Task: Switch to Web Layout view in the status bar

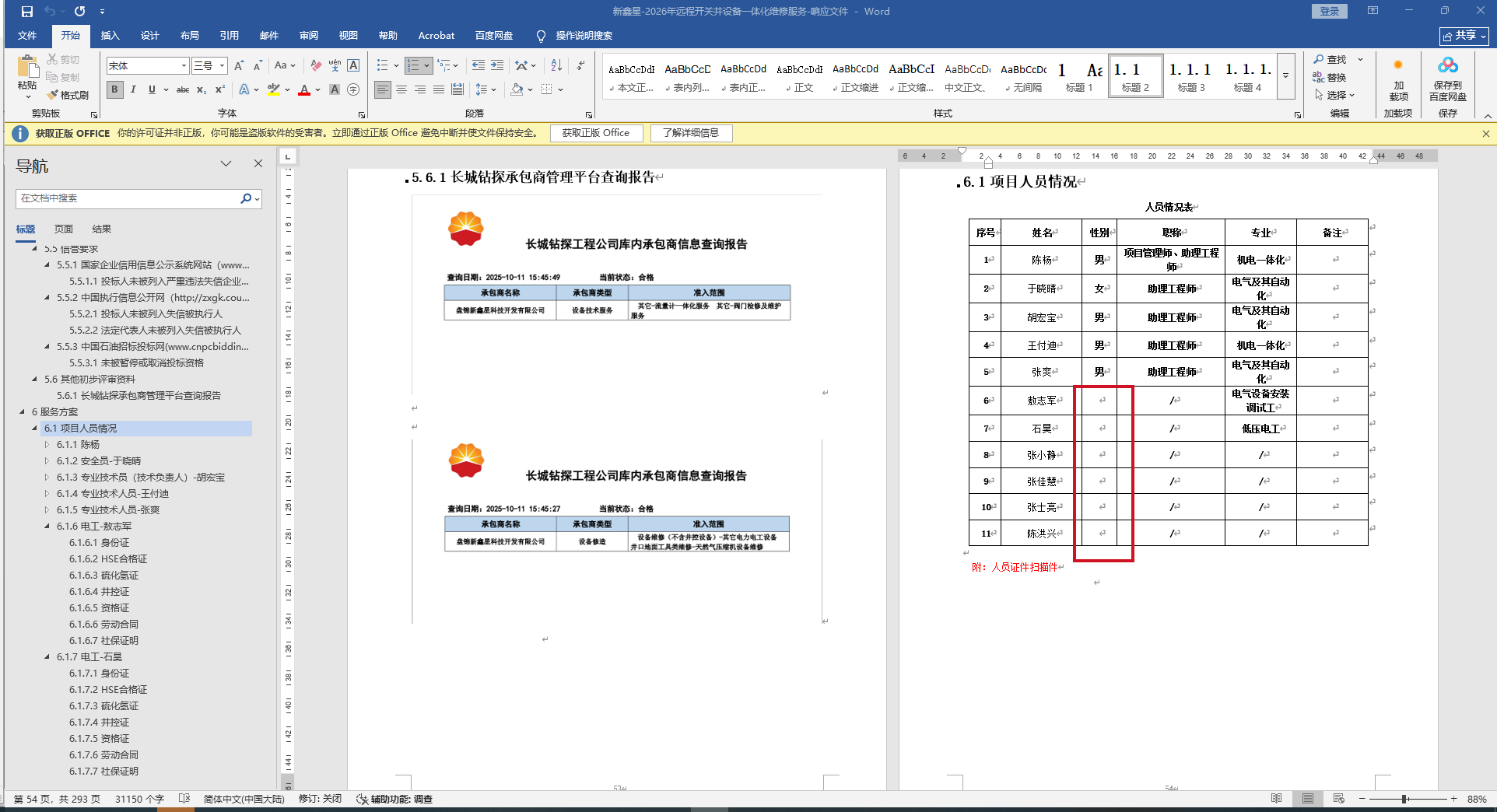Action: [x=1338, y=799]
